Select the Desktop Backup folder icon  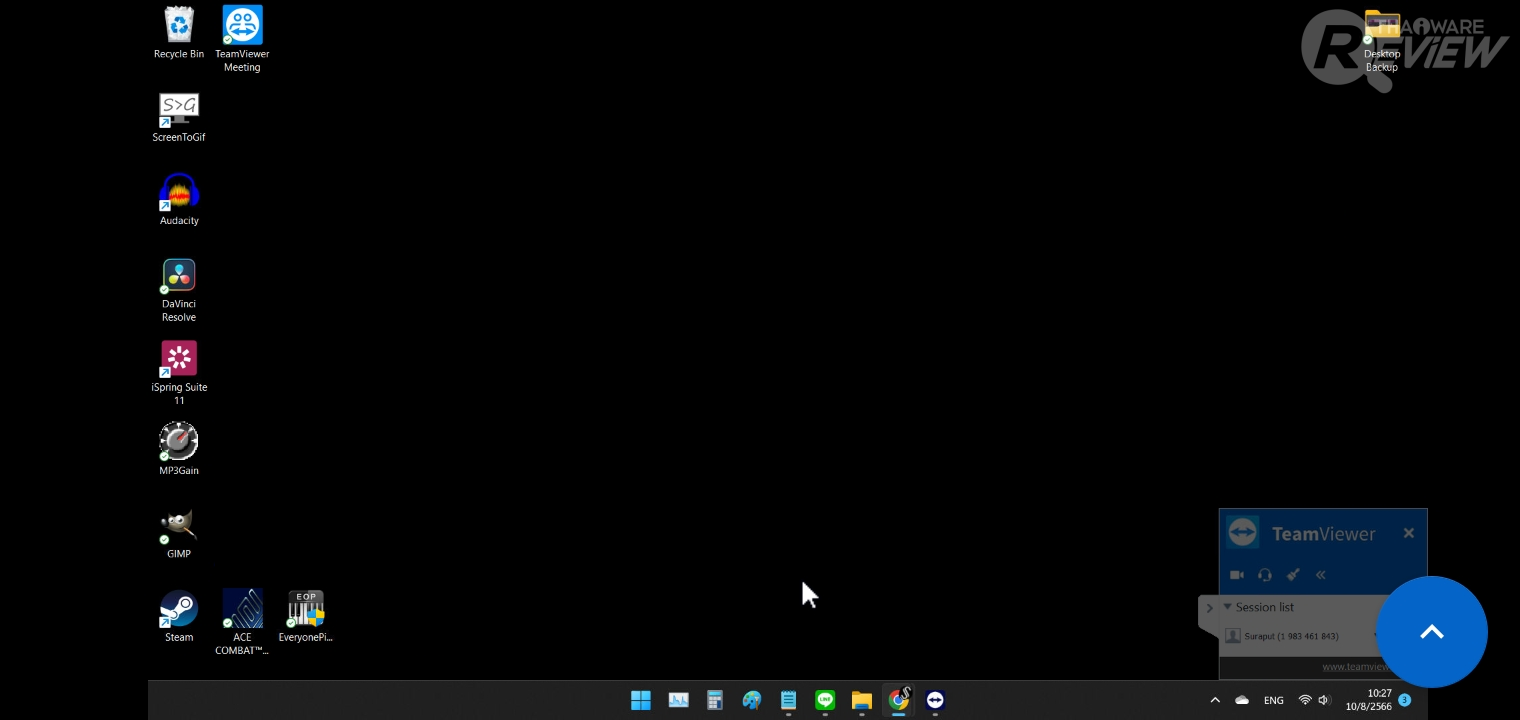tap(1382, 42)
